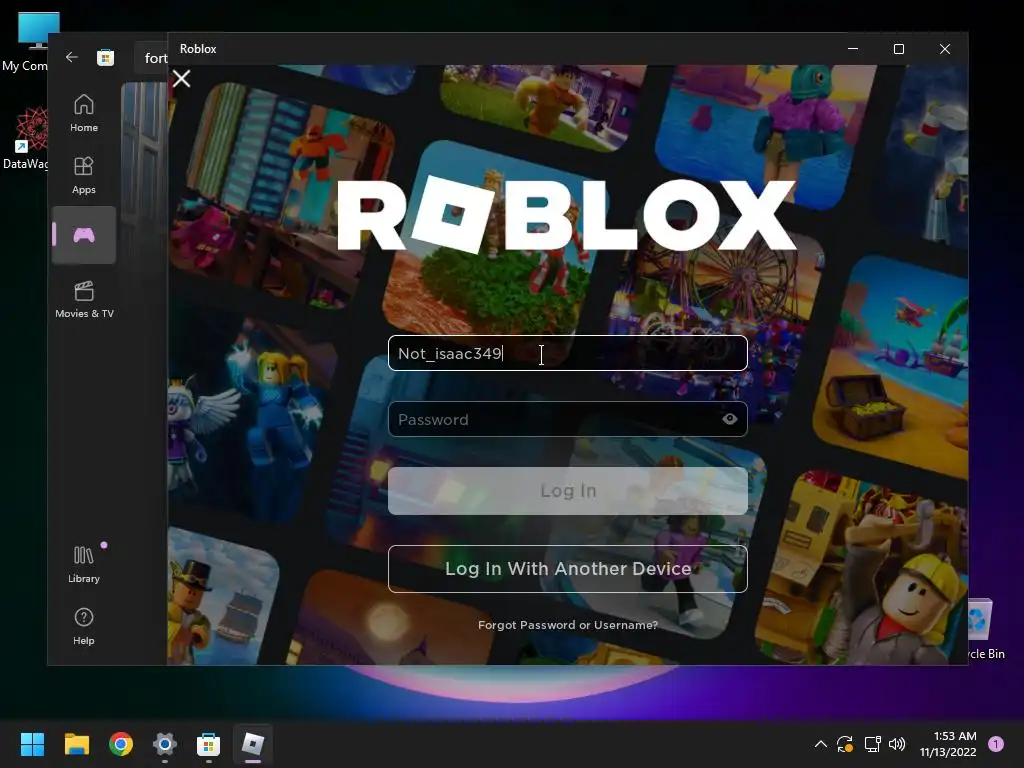Viewport: 1024px width, 768px height.
Task: Minimize the Roblox window
Action: pos(853,49)
